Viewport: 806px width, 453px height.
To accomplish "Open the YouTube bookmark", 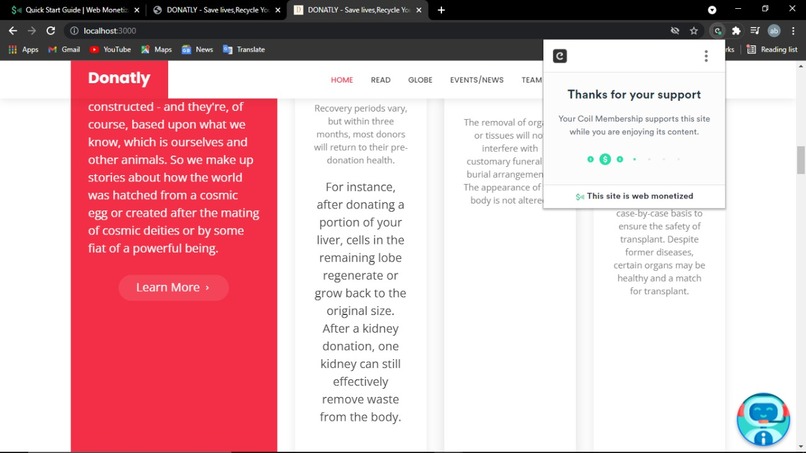I will point(110,49).
